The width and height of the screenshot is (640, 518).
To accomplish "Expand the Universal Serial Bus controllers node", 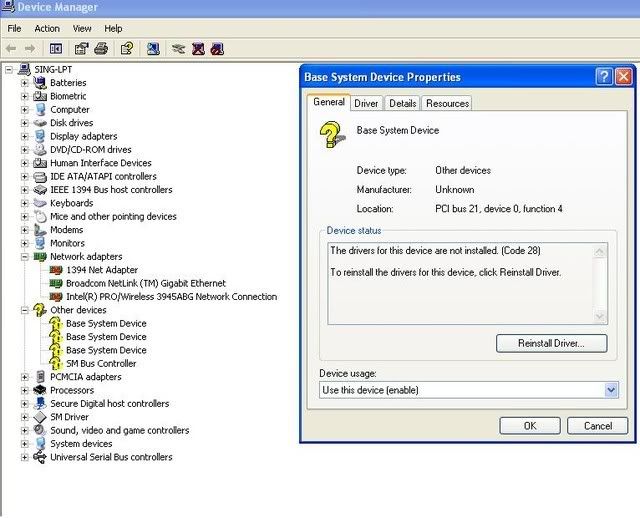I will pyautogui.click(x=25, y=457).
